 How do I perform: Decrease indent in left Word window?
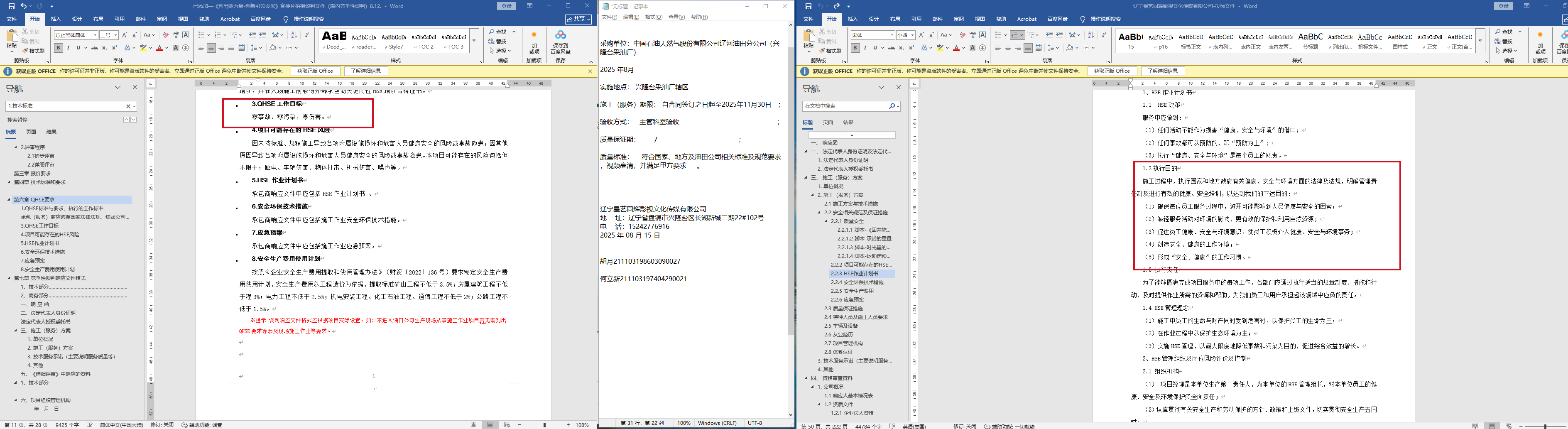point(252,35)
